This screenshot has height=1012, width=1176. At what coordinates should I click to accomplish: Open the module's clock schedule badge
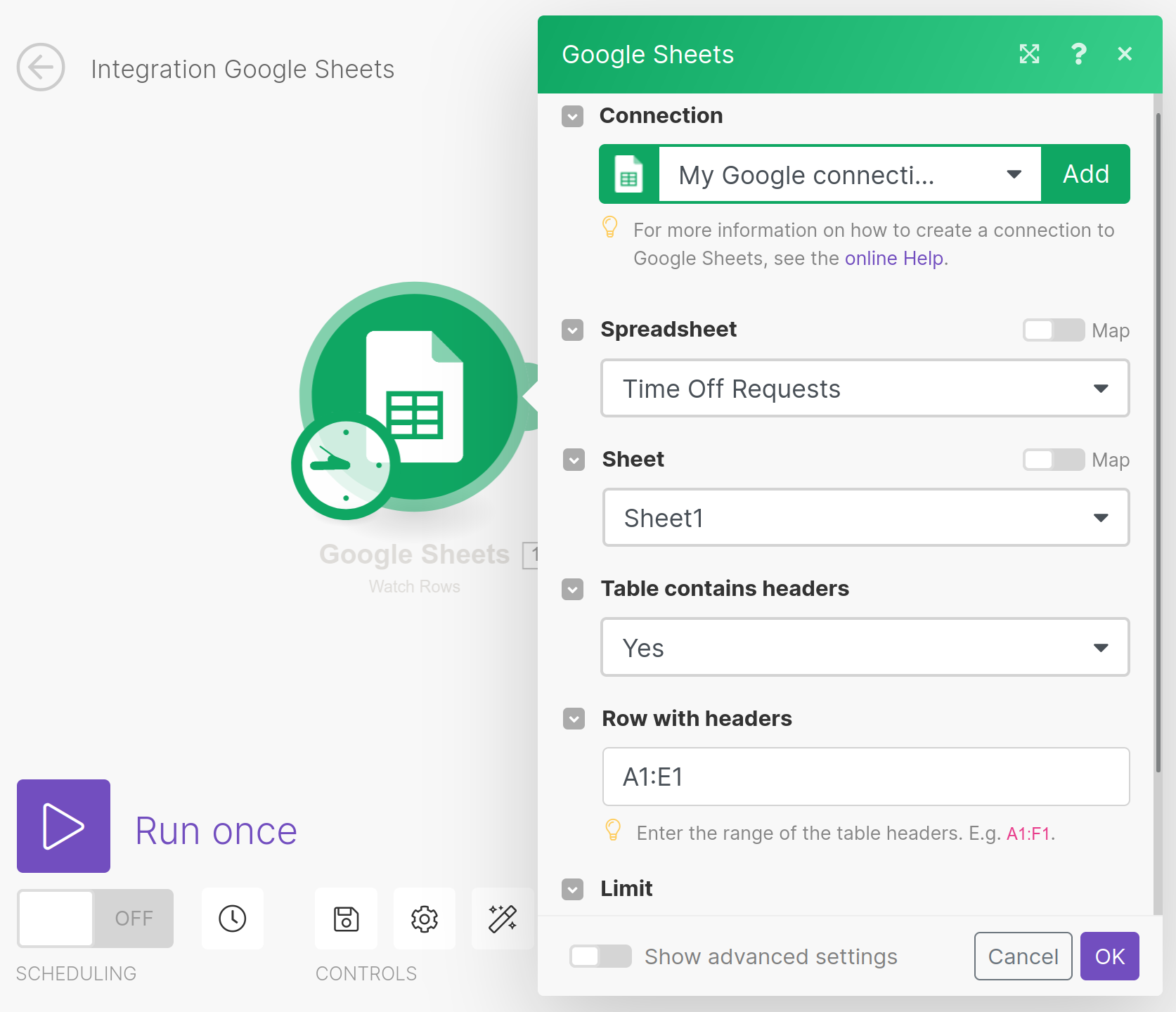click(345, 465)
